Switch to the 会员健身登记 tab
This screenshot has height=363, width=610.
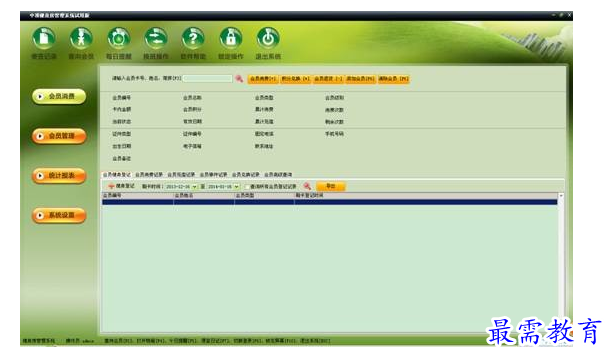[x=117, y=175]
